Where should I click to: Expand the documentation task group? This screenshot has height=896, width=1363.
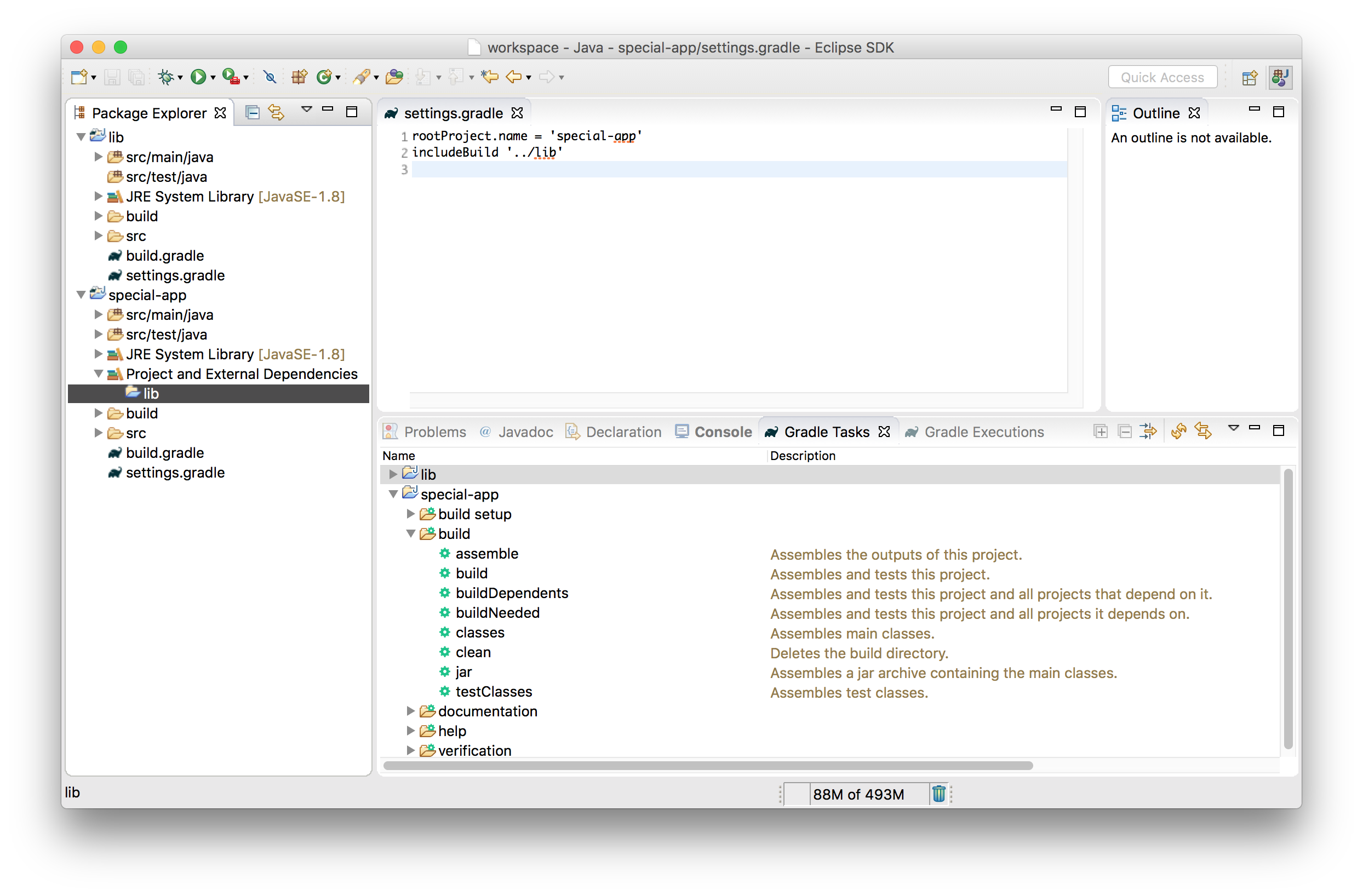[411, 711]
